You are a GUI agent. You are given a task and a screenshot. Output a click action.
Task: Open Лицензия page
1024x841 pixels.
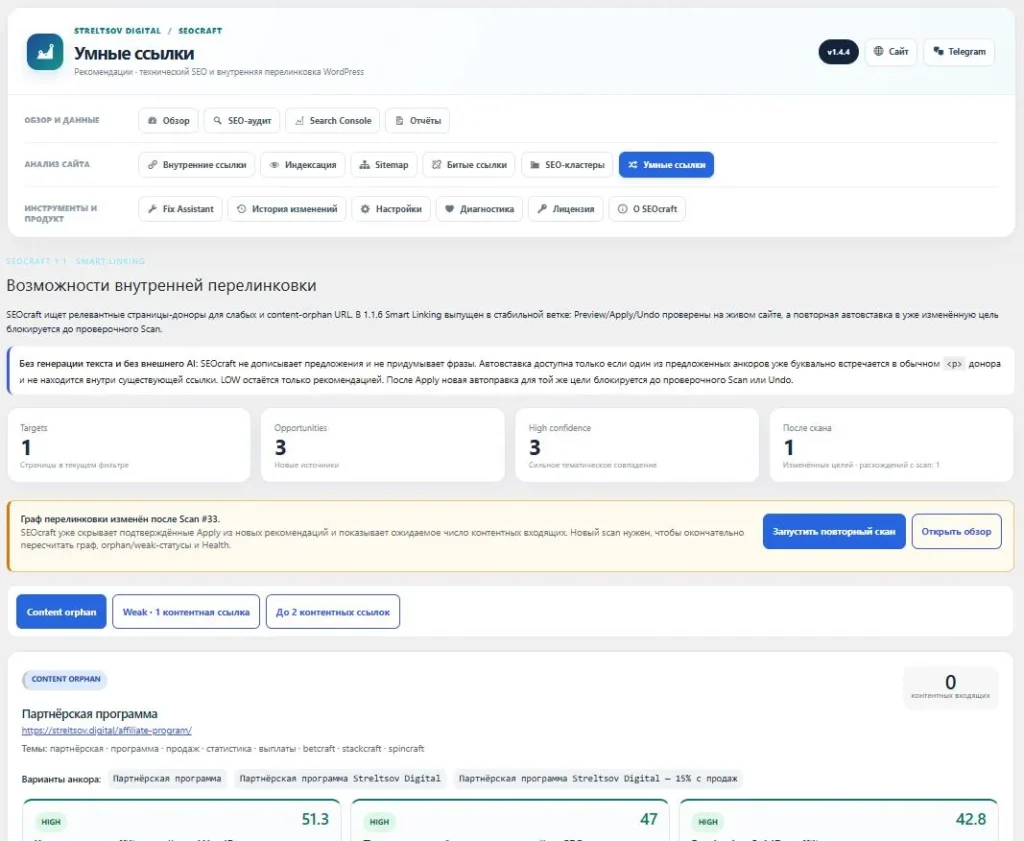point(566,209)
